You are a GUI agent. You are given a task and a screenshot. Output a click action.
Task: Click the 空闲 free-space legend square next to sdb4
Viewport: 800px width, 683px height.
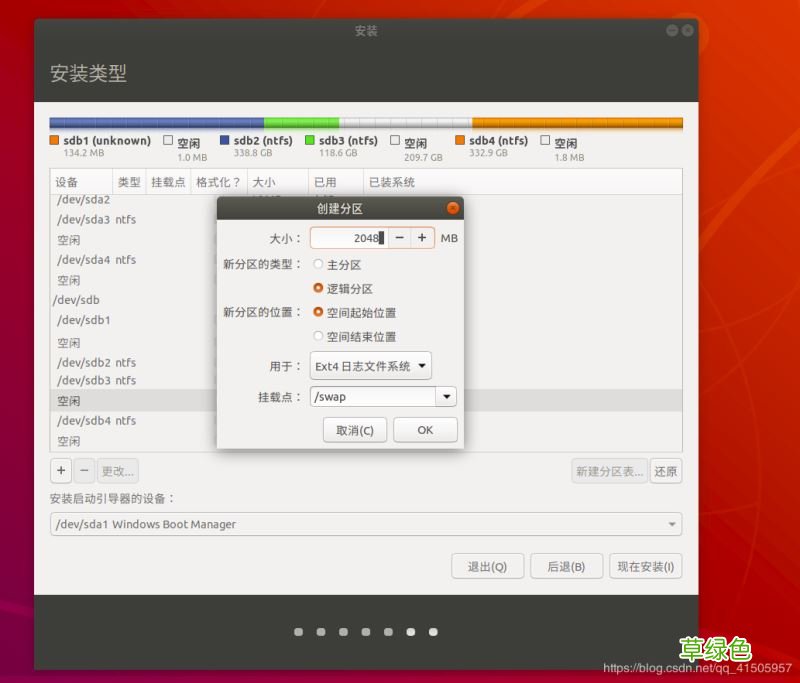(545, 141)
